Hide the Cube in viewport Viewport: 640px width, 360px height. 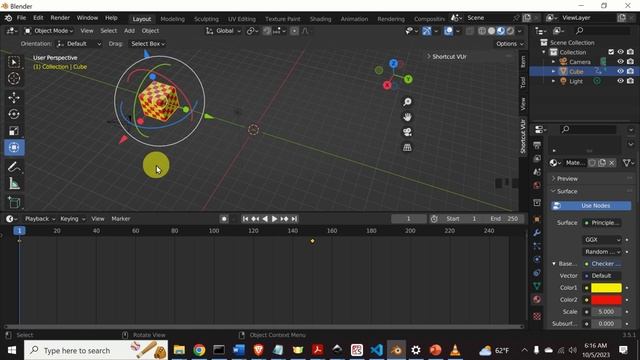coord(620,71)
